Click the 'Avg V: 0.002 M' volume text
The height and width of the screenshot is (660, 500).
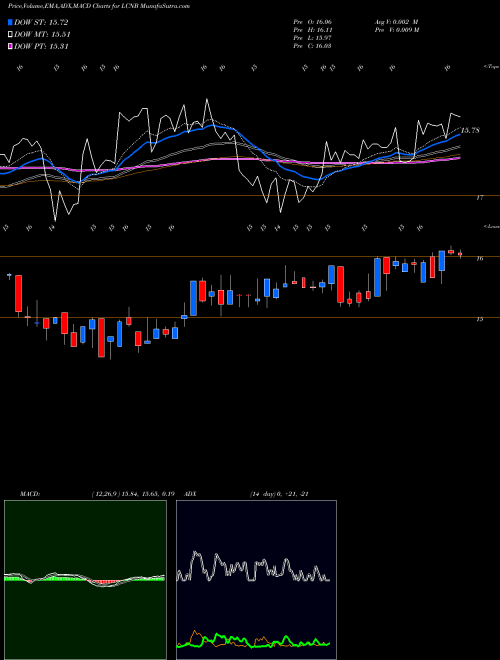click(396, 21)
